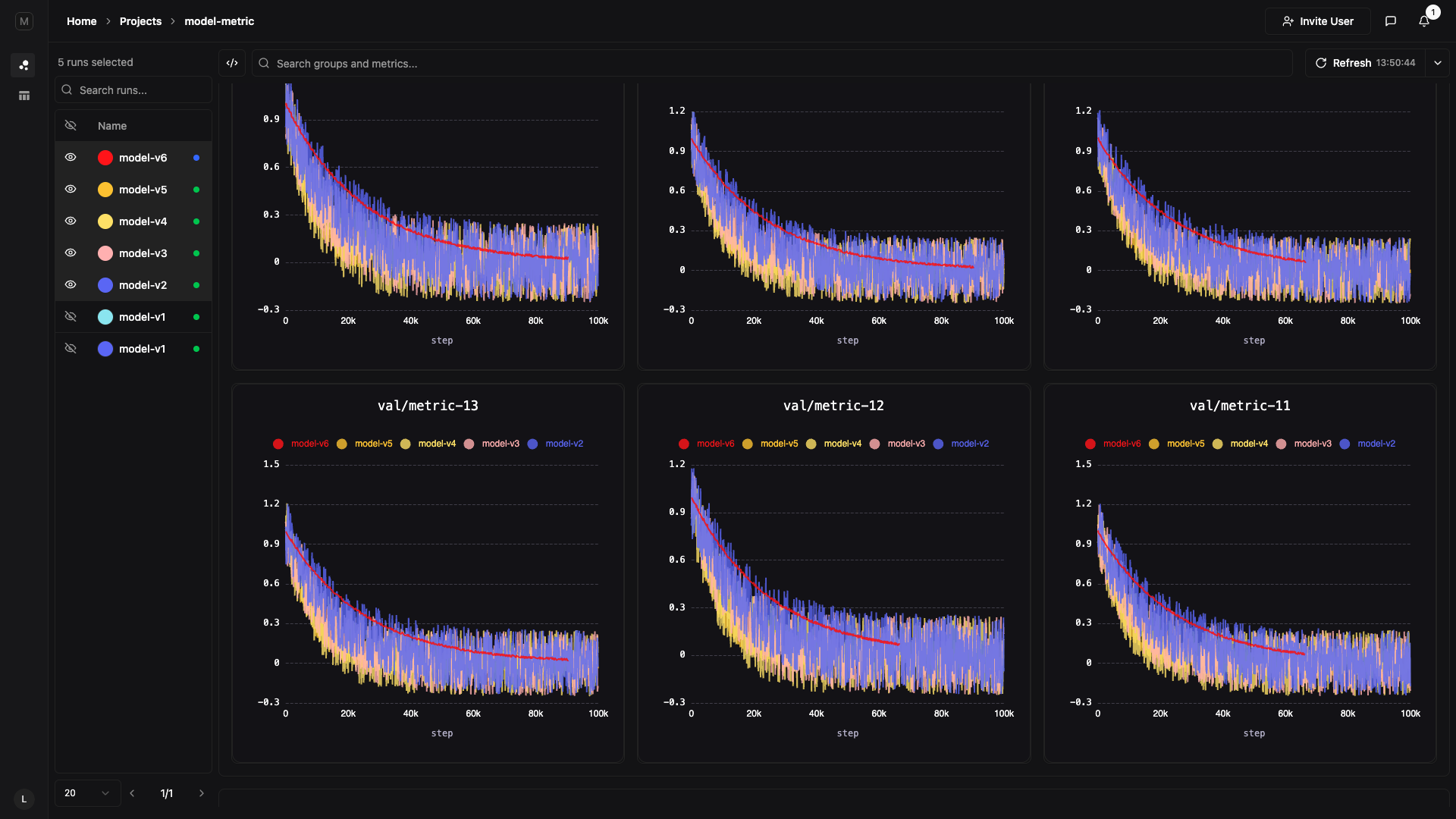
Task: Click the Invite User button
Action: point(1317,20)
